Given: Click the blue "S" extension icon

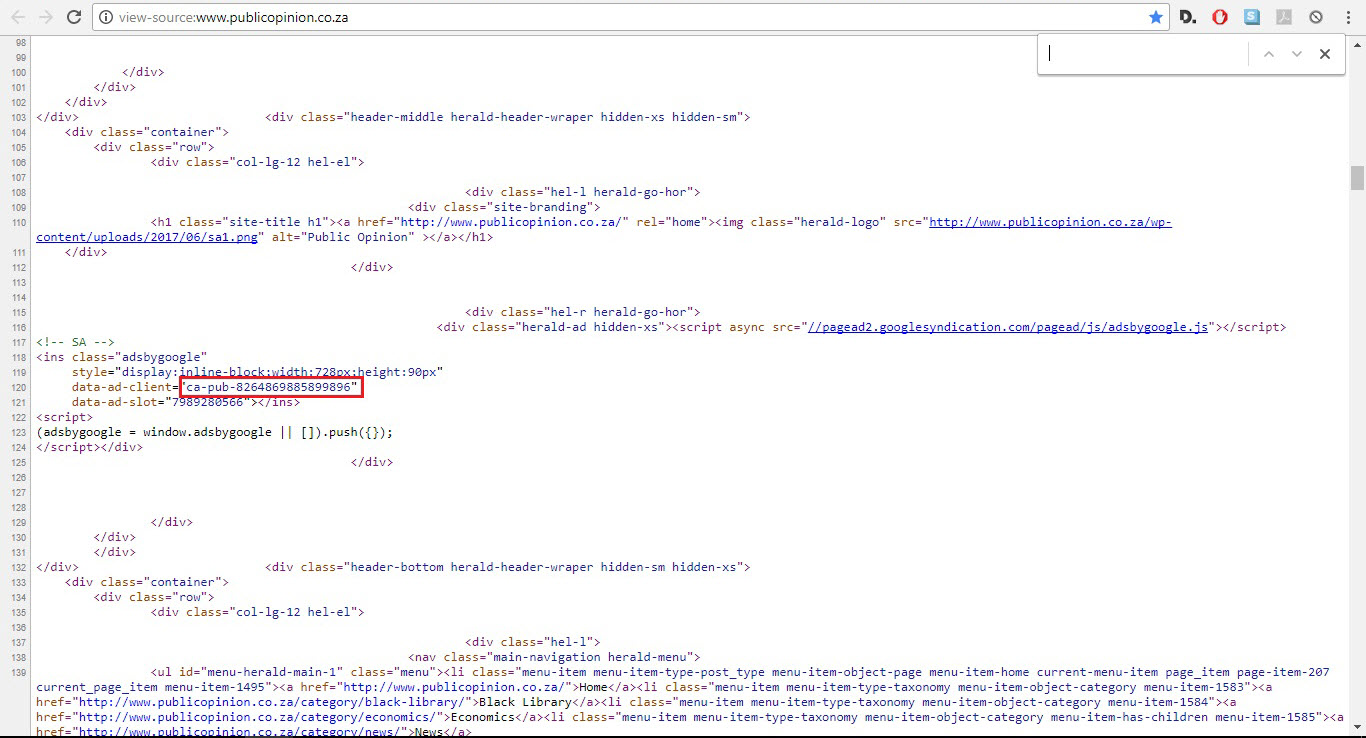Looking at the screenshot, I should 1252,17.
